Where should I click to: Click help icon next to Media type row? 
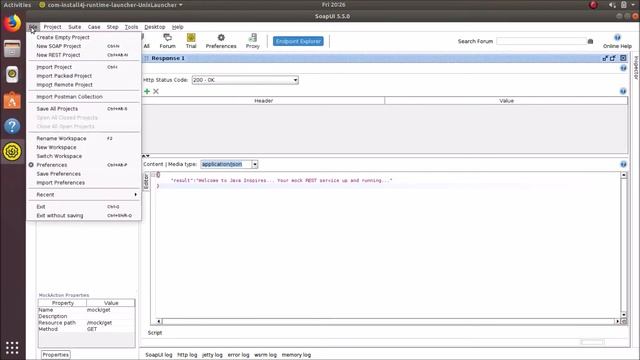click(623, 164)
